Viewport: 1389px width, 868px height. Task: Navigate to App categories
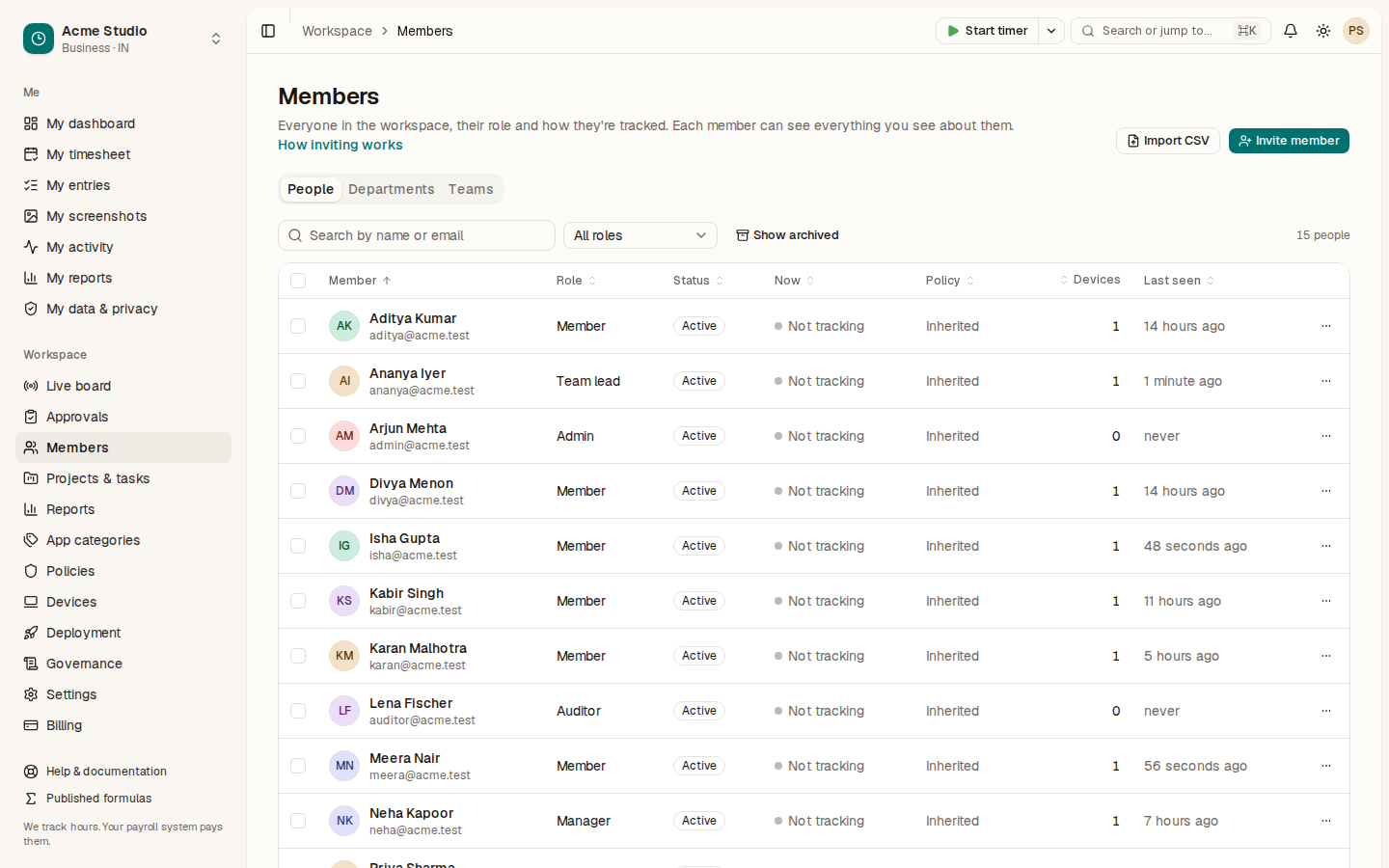(x=123, y=540)
